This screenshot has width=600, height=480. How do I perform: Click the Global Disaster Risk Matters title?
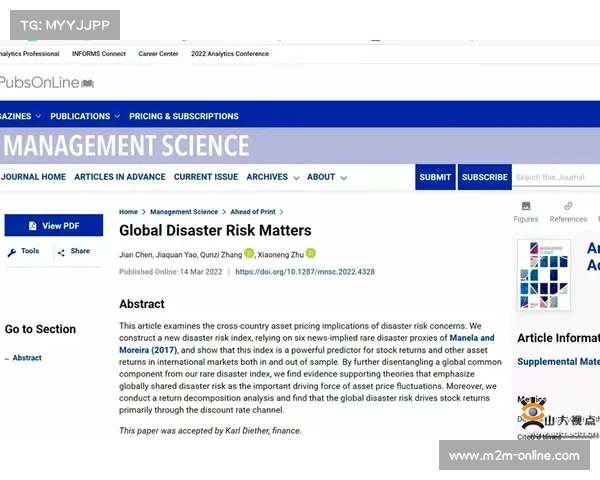point(215,230)
